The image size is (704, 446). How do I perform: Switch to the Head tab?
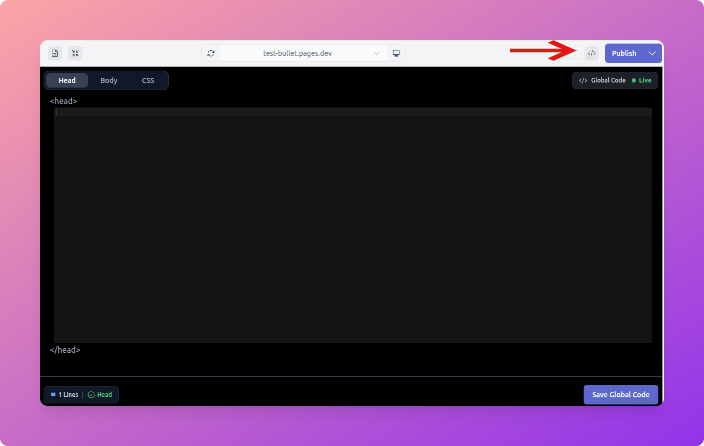coord(67,80)
